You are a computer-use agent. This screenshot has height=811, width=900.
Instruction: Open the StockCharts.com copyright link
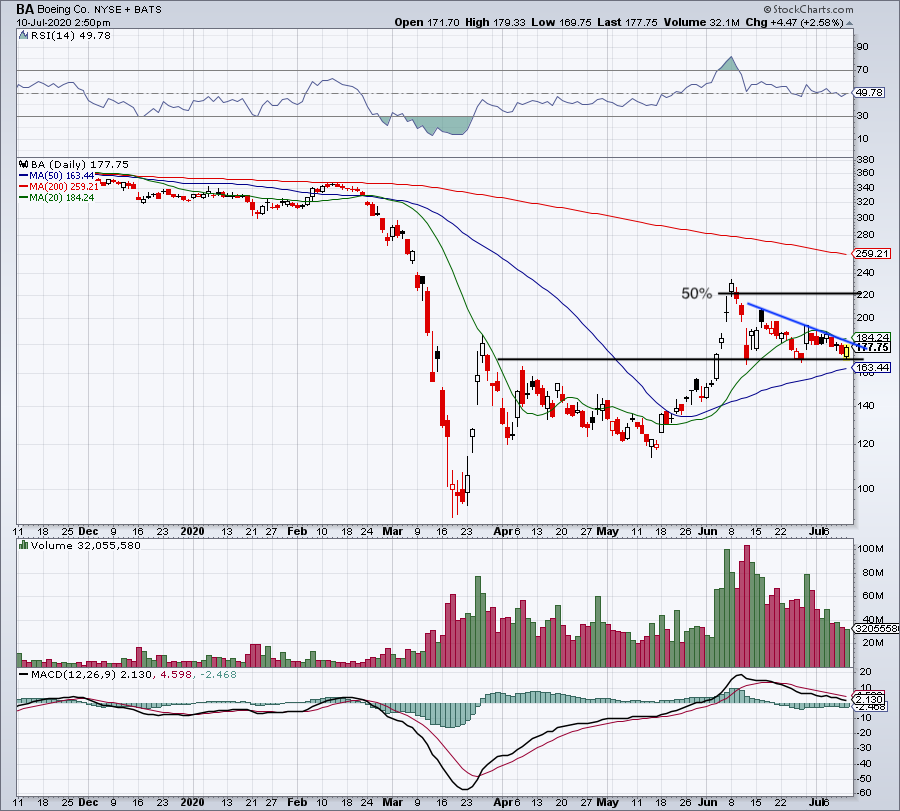(808, 9)
